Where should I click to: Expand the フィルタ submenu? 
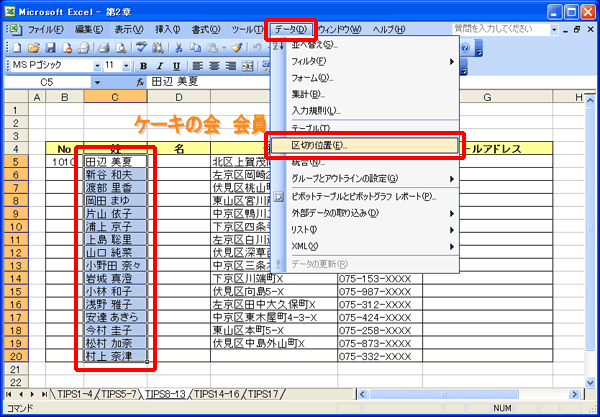tap(452, 61)
